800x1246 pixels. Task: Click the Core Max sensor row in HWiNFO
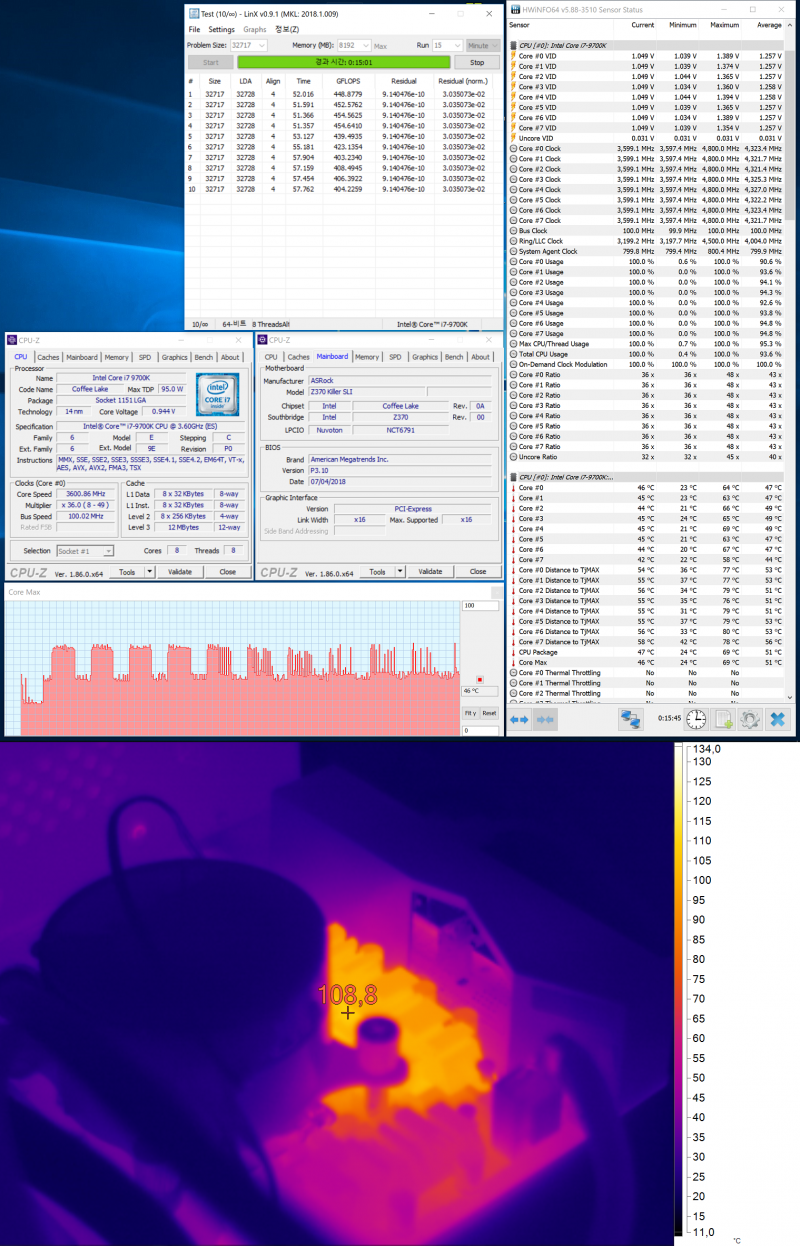tap(647, 663)
